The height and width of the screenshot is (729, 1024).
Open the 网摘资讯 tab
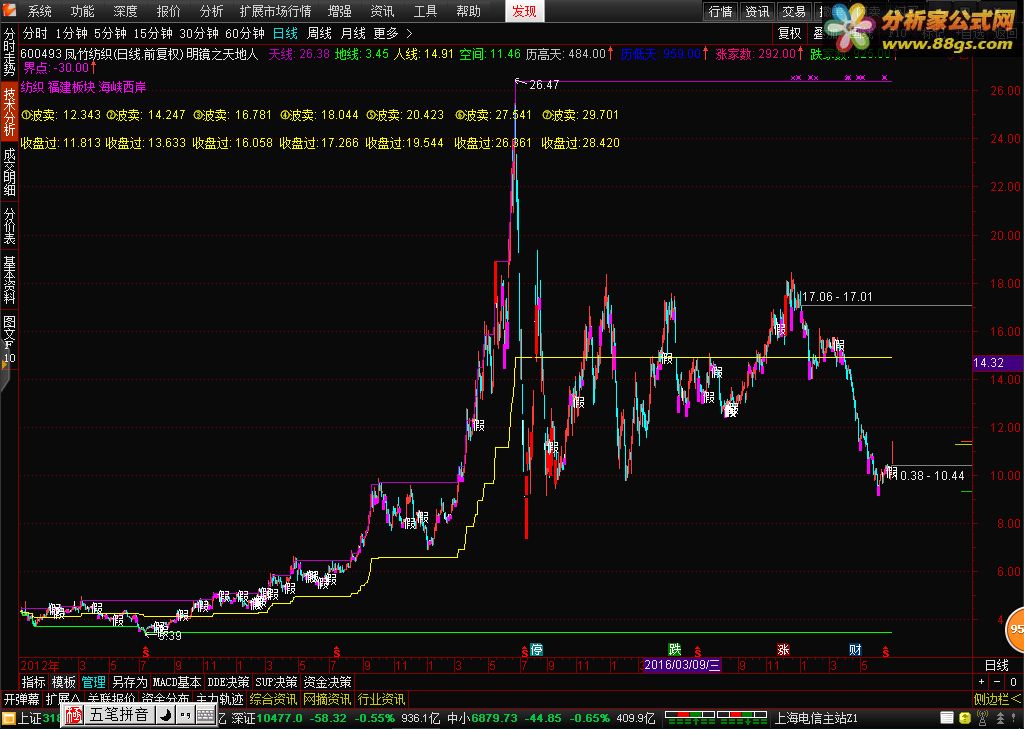(327, 699)
